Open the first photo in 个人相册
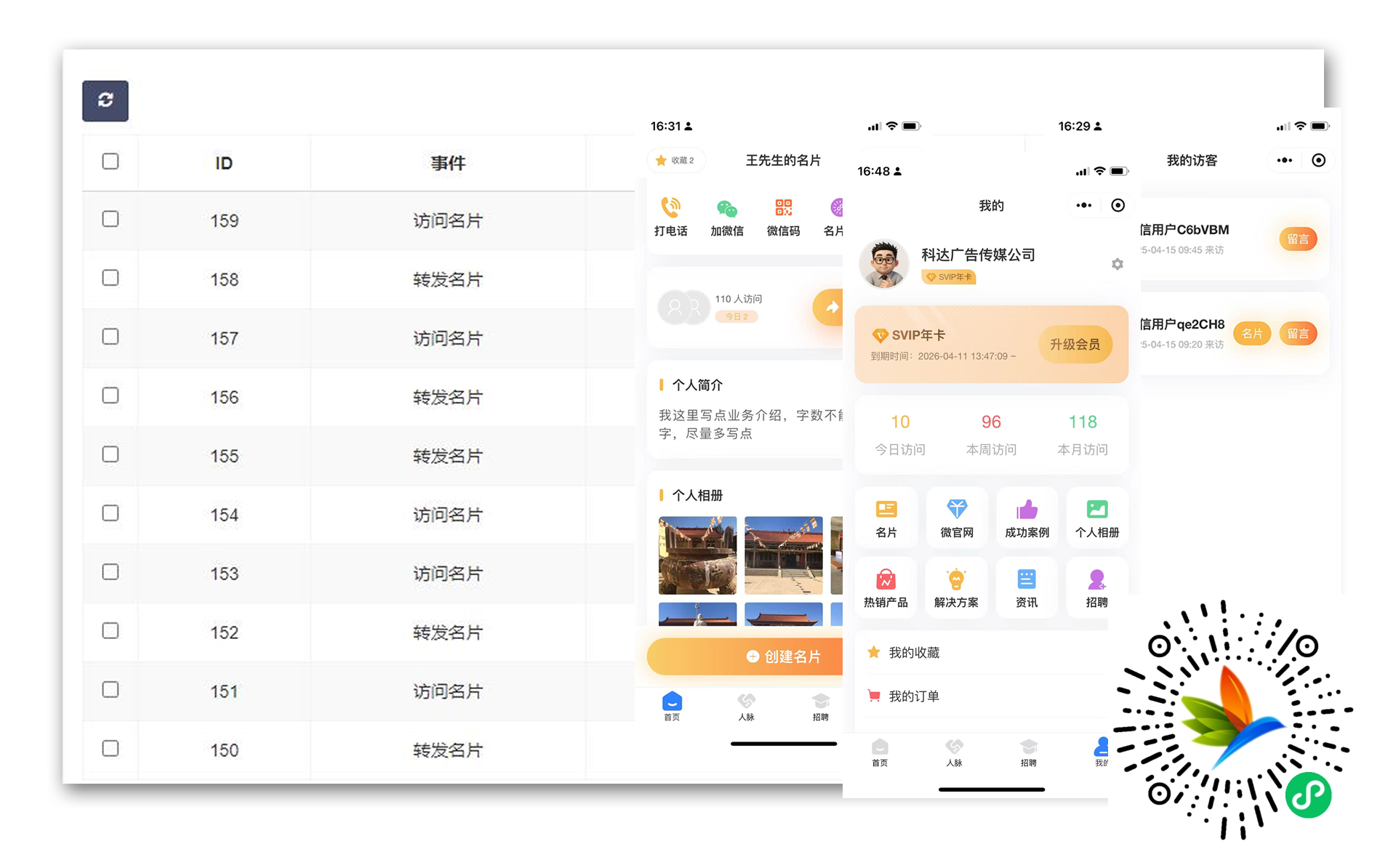 (x=697, y=555)
